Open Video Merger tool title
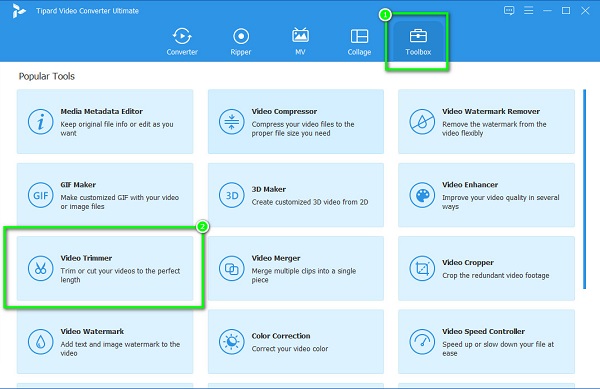The height and width of the screenshot is (389, 600). tap(276, 258)
